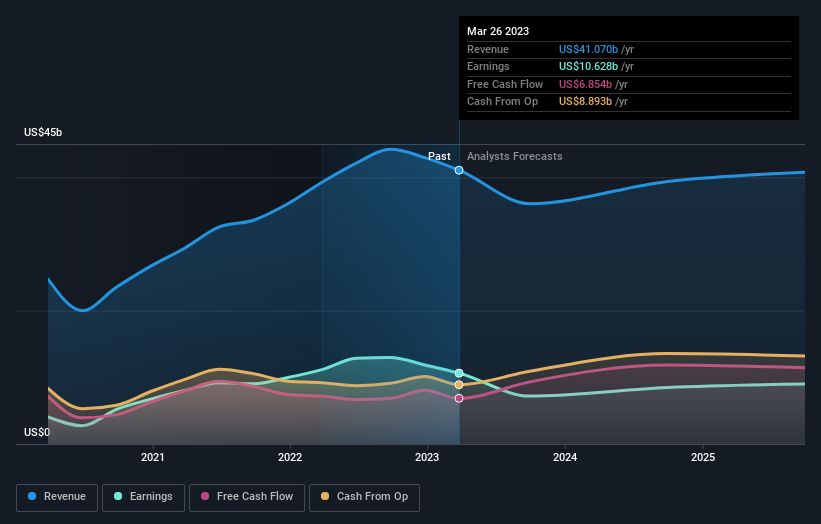The width and height of the screenshot is (821, 524).
Task: Click the 'Past' label on chart
Action: (439, 157)
